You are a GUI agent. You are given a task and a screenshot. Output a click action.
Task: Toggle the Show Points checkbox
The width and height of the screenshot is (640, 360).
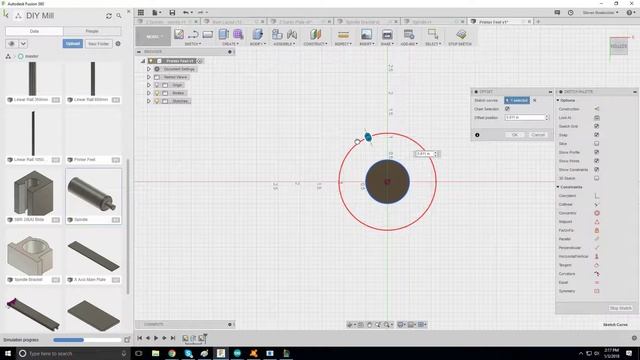pos(596,161)
